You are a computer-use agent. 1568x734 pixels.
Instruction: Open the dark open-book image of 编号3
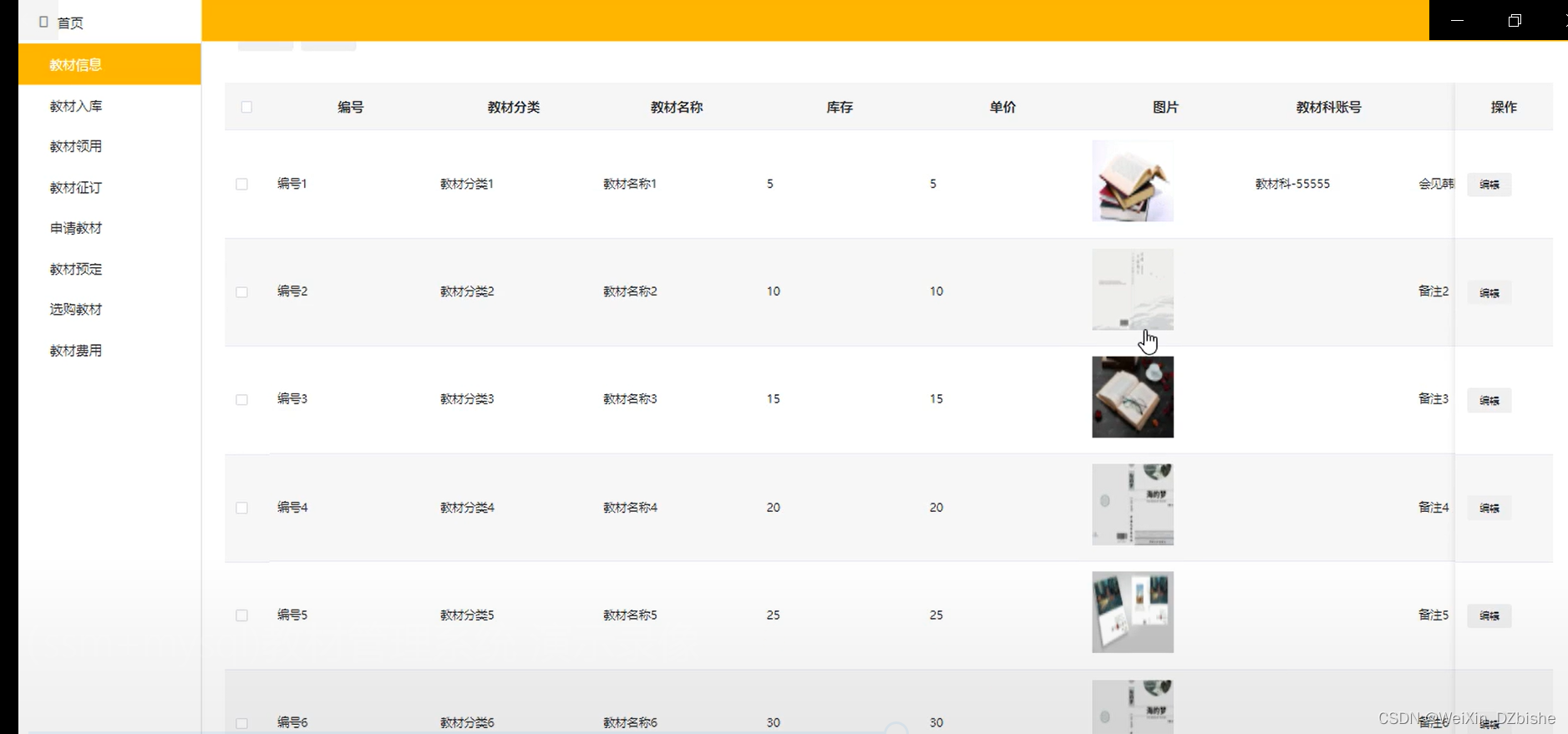tap(1133, 397)
